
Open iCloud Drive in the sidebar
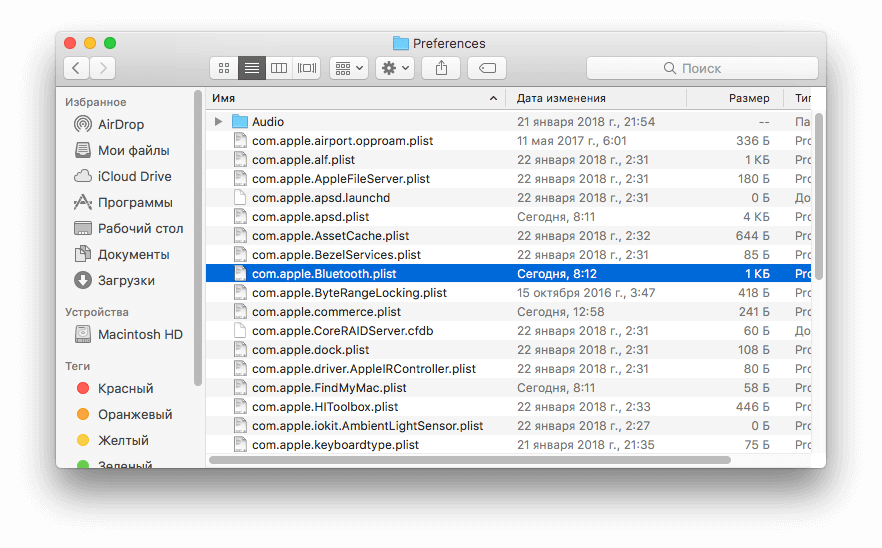(134, 176)
